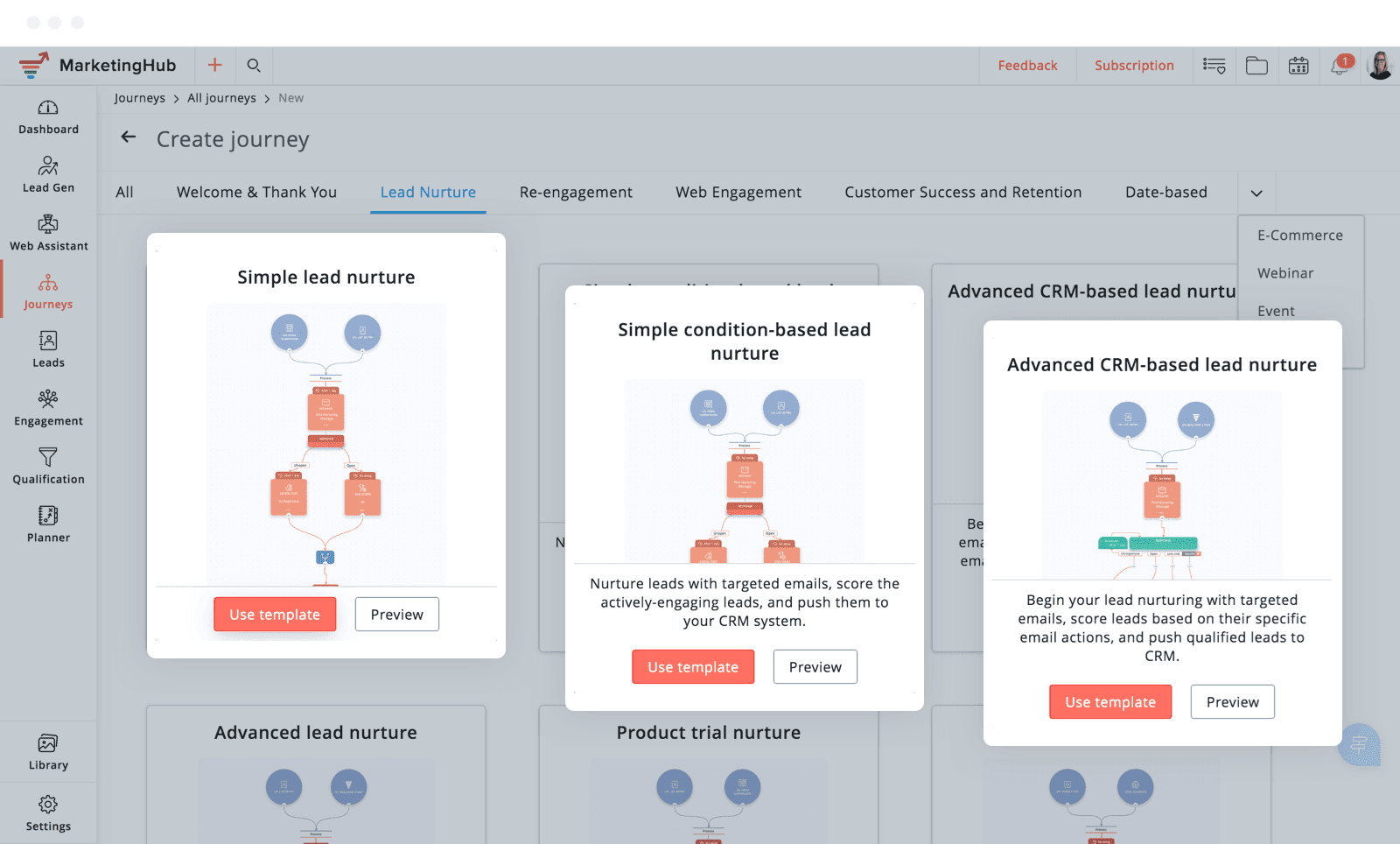The height and width of the screenshot is (844, 1400).
Task: Open Settings gear in sidebar
Action: coord(48,813)
